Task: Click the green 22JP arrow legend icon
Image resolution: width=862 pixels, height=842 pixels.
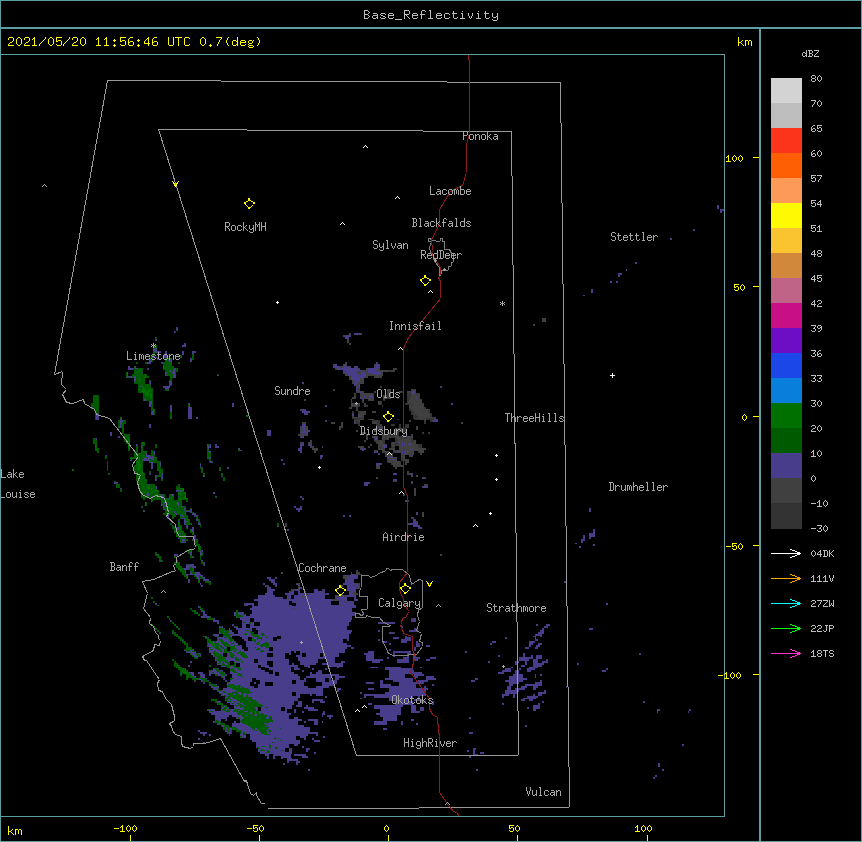Action: click(x=786, y=628)
